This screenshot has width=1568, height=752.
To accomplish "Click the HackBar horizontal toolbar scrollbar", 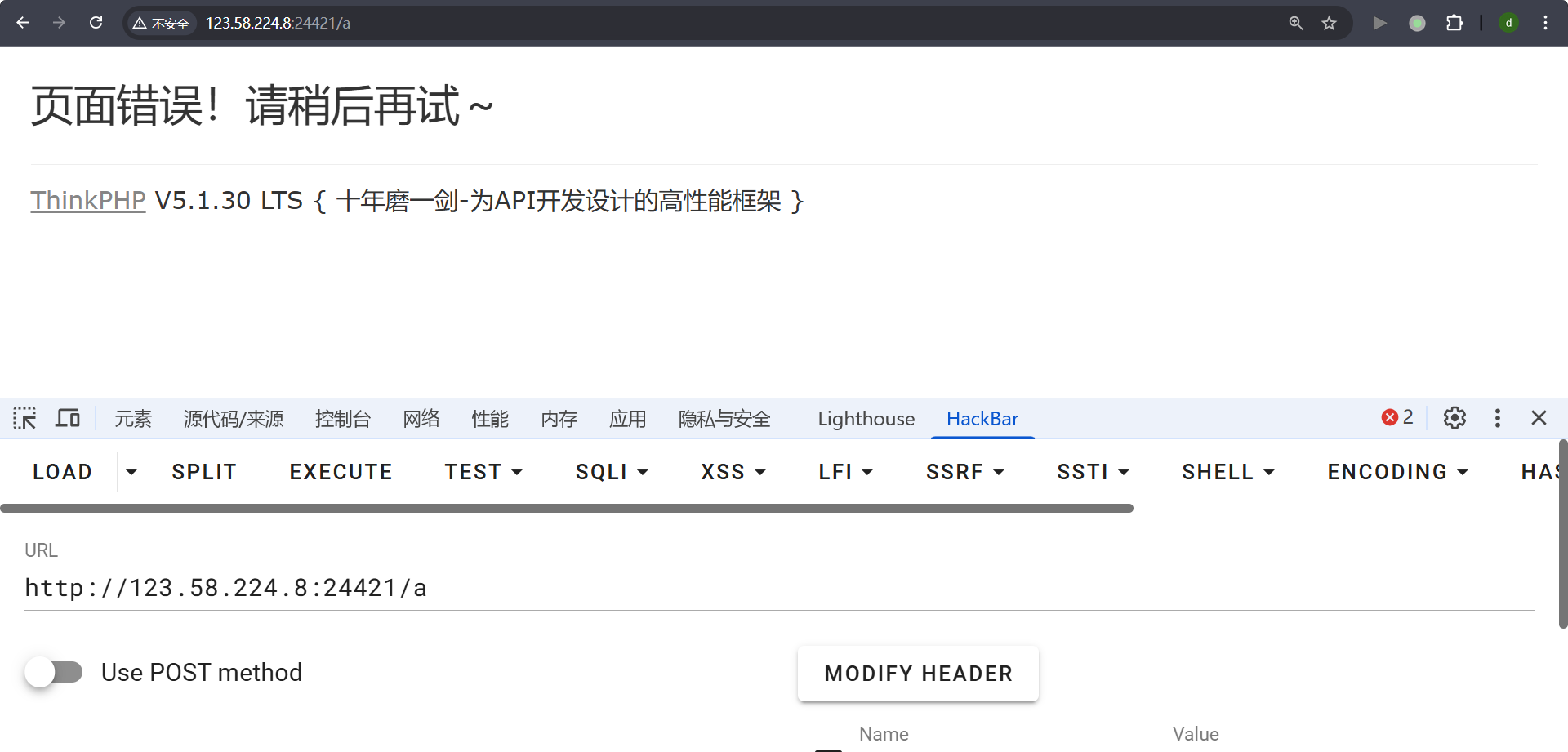I will (x=567, y=509).
